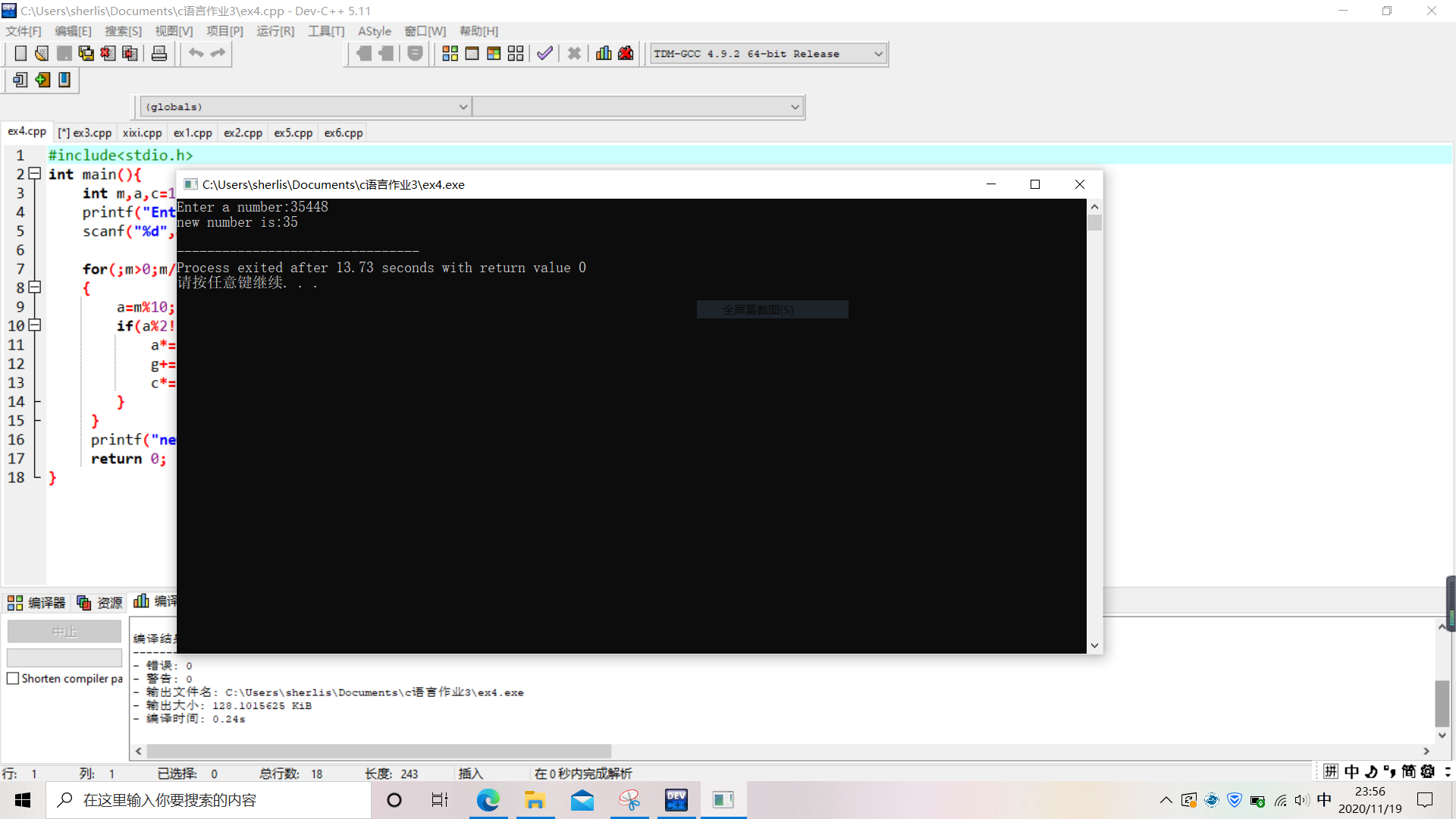Click the Profile Analysis bar chart icon
Image resolution: width=1456 pixels, height=819 pixels.
[x=604, y=53]
